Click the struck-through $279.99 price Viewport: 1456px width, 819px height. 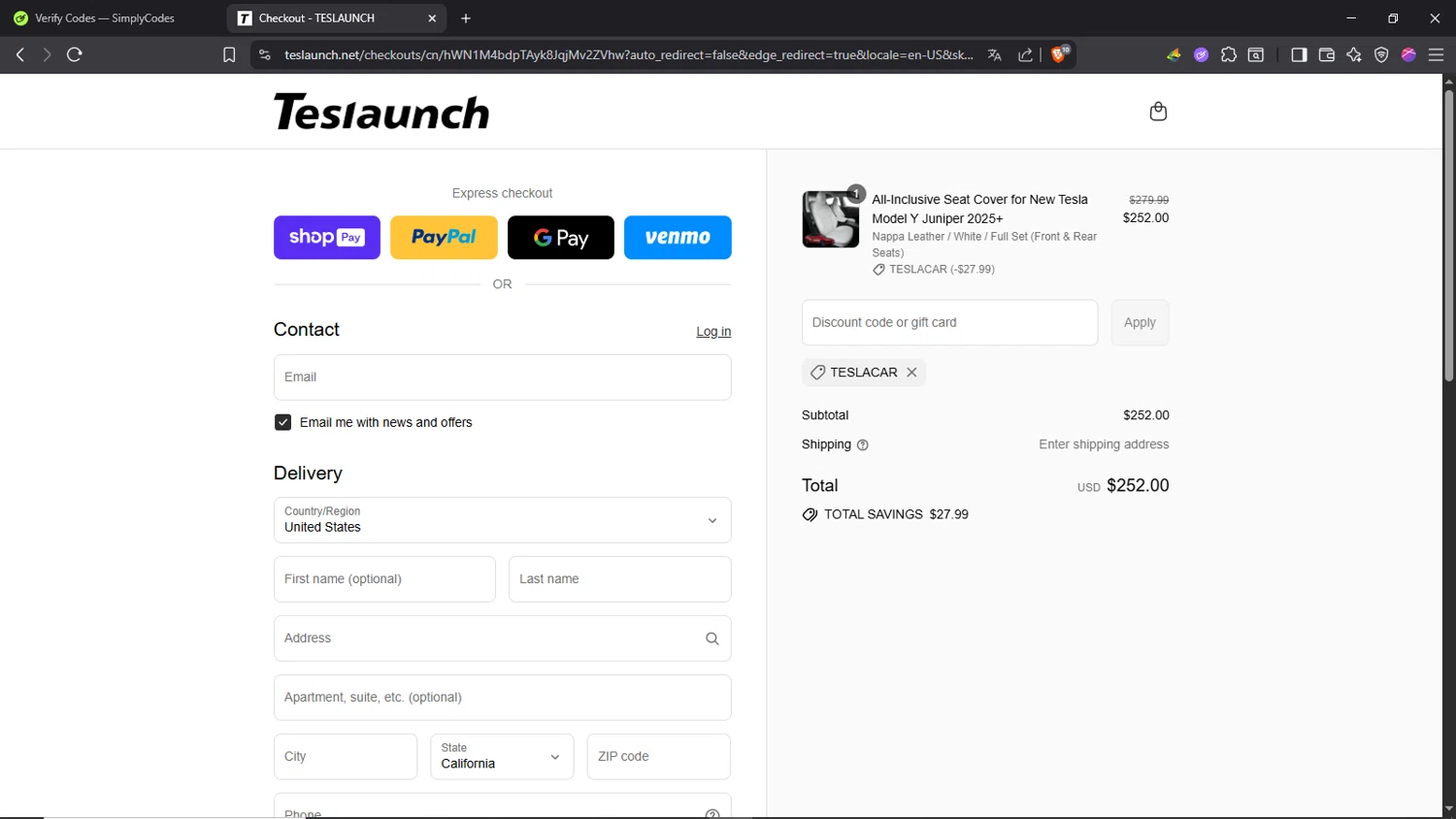click(x=1148, y=200)
